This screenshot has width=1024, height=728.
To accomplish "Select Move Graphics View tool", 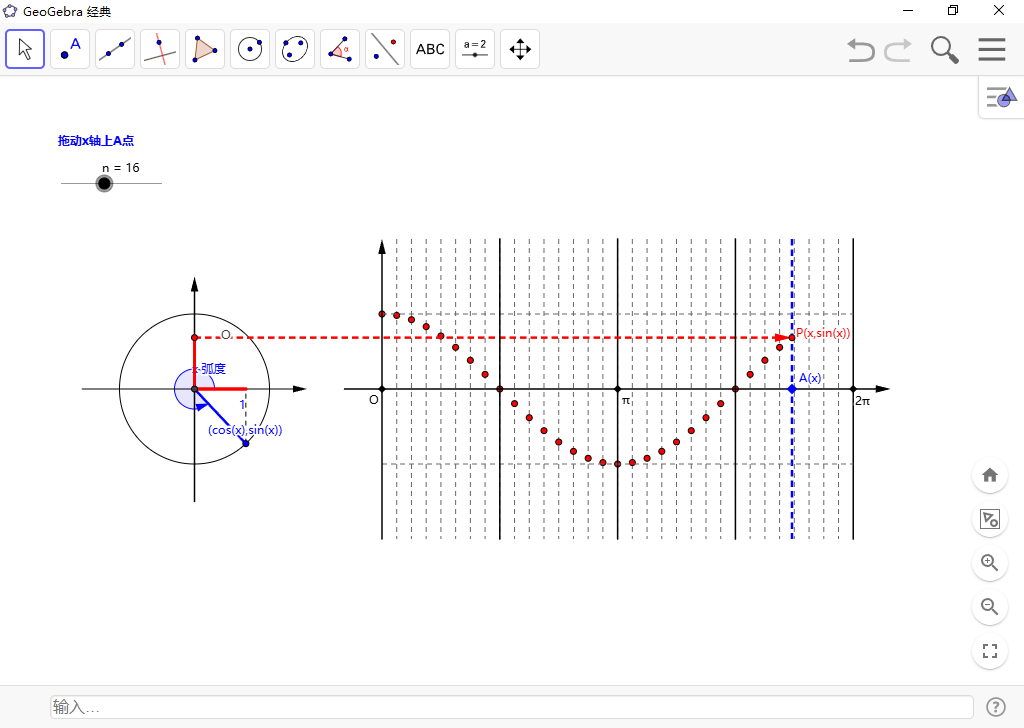I will pos(520,49).
